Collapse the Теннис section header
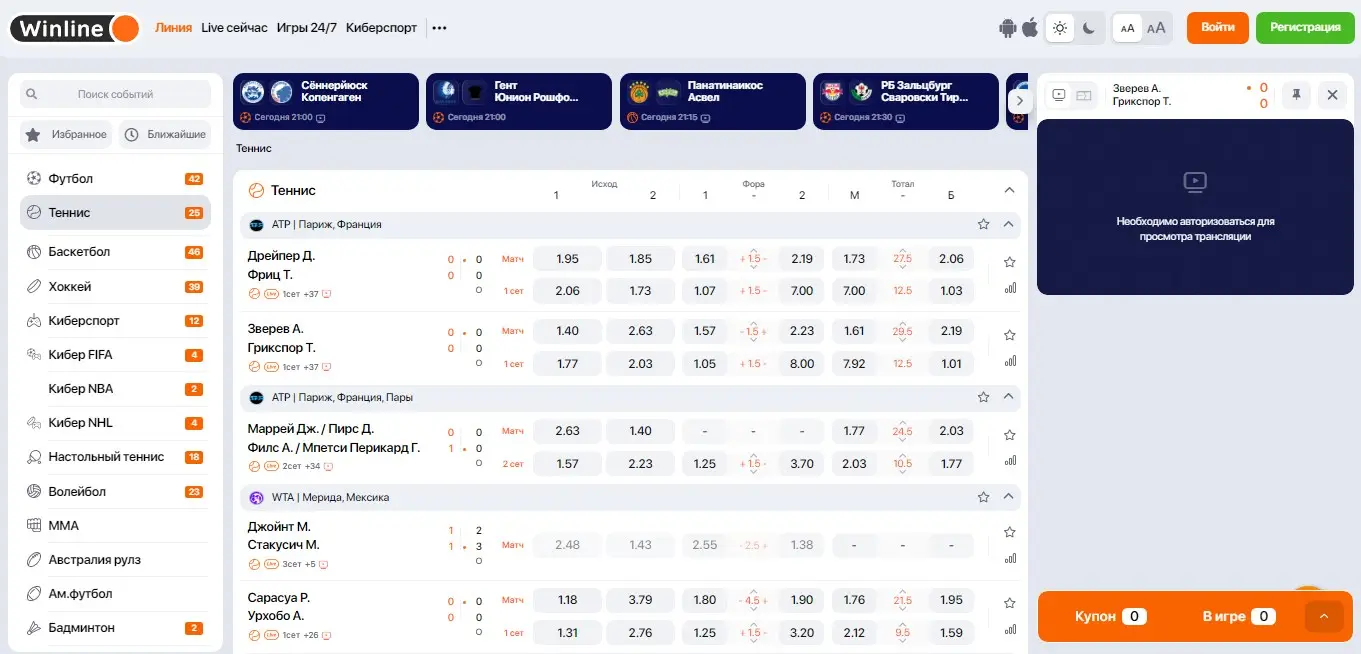Viewport: 1361px width, 654px height. tap(1009, 190)
